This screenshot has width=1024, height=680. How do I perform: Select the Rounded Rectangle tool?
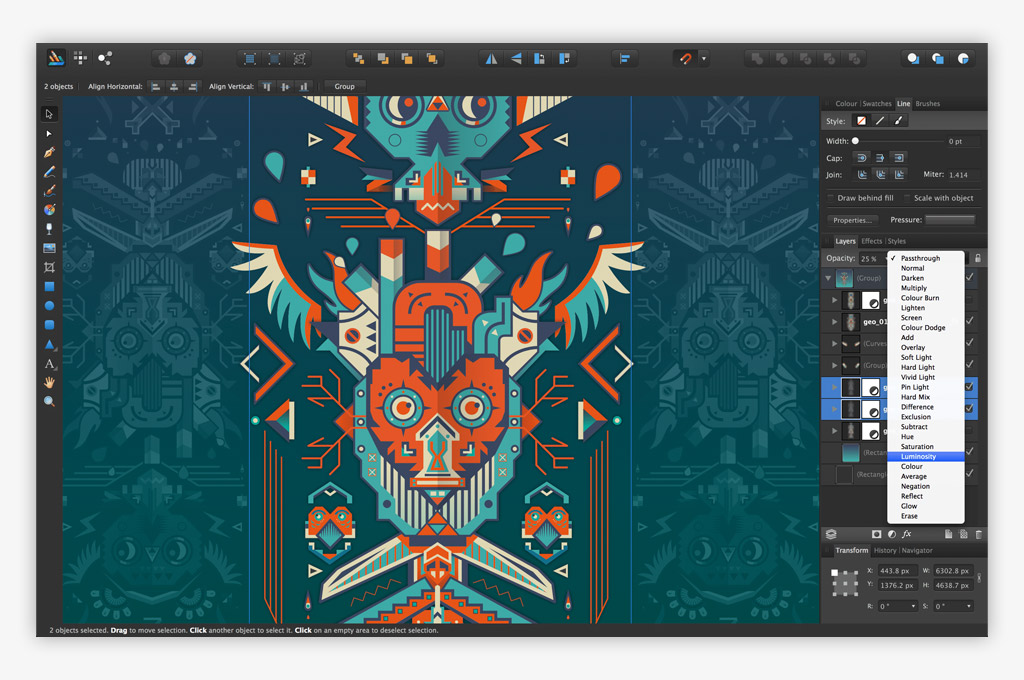pyautogui.click(x=49, y=325)
